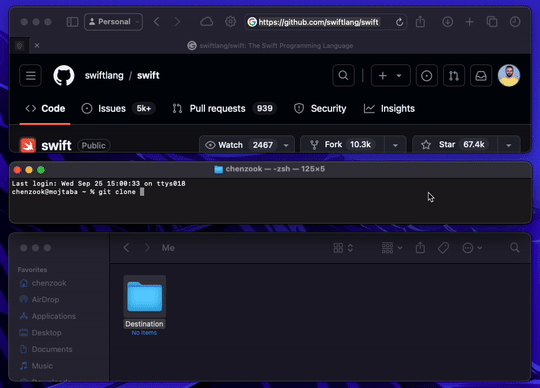
Task: Click the git clone terminal command line
Action: click(78, 192)
